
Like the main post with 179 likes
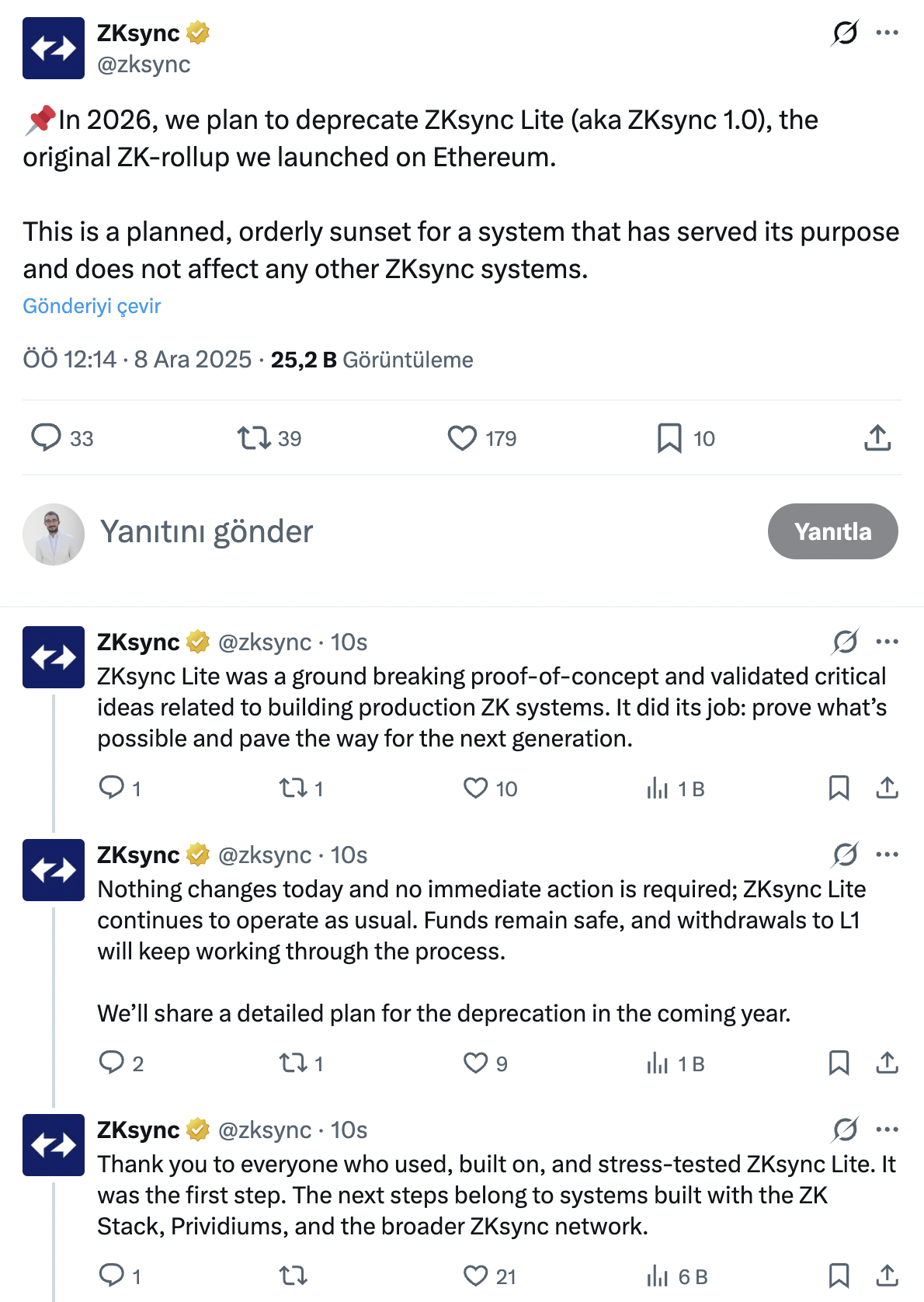click(462, 437)
